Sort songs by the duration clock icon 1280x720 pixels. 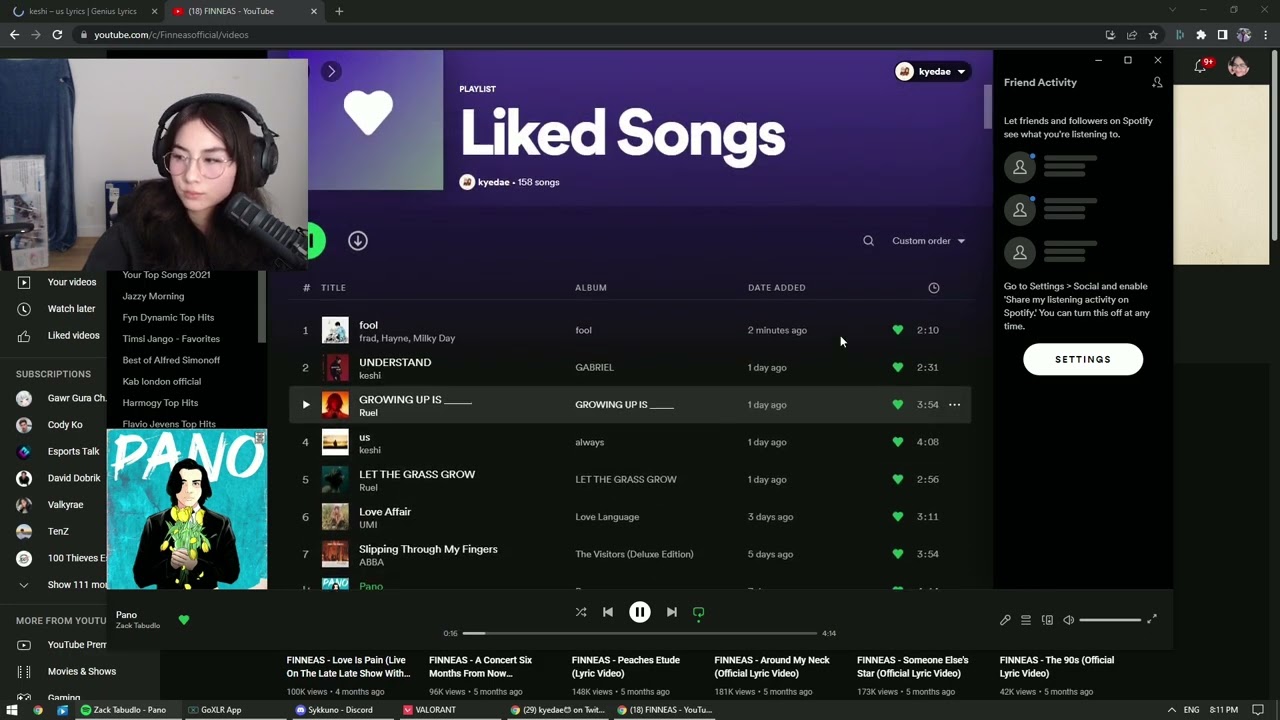[x=934, y=288]
